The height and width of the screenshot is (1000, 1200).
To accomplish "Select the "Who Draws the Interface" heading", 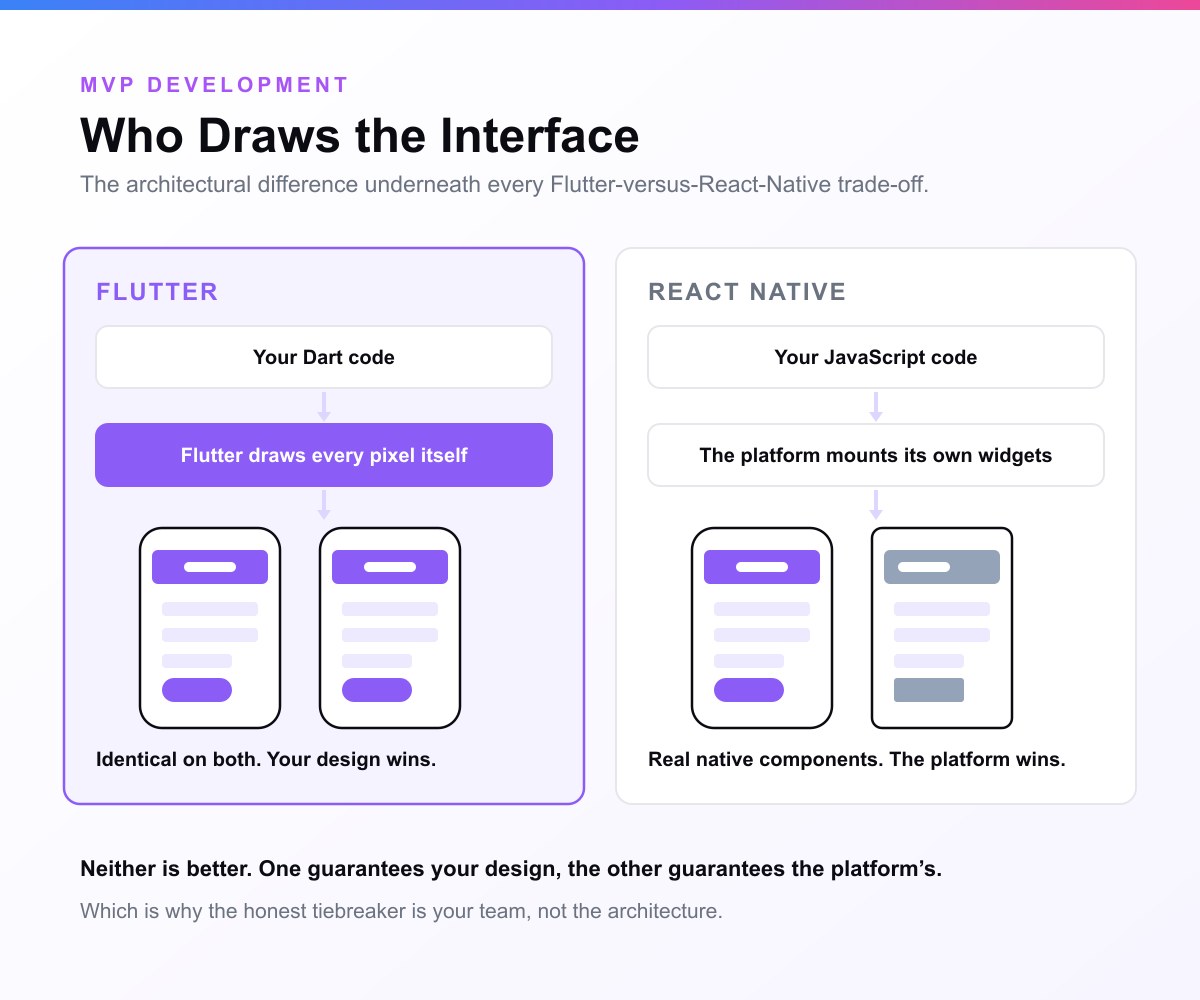I will (360, 135).
